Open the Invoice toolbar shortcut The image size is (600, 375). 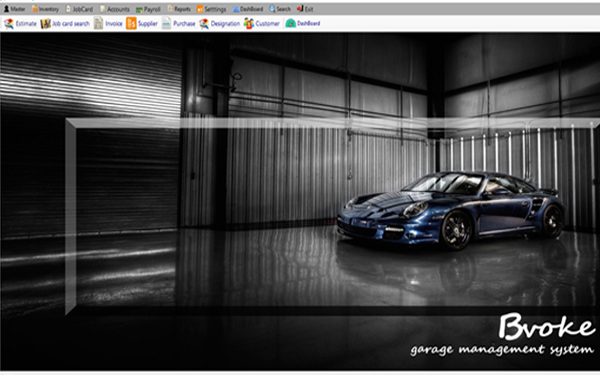108,24
